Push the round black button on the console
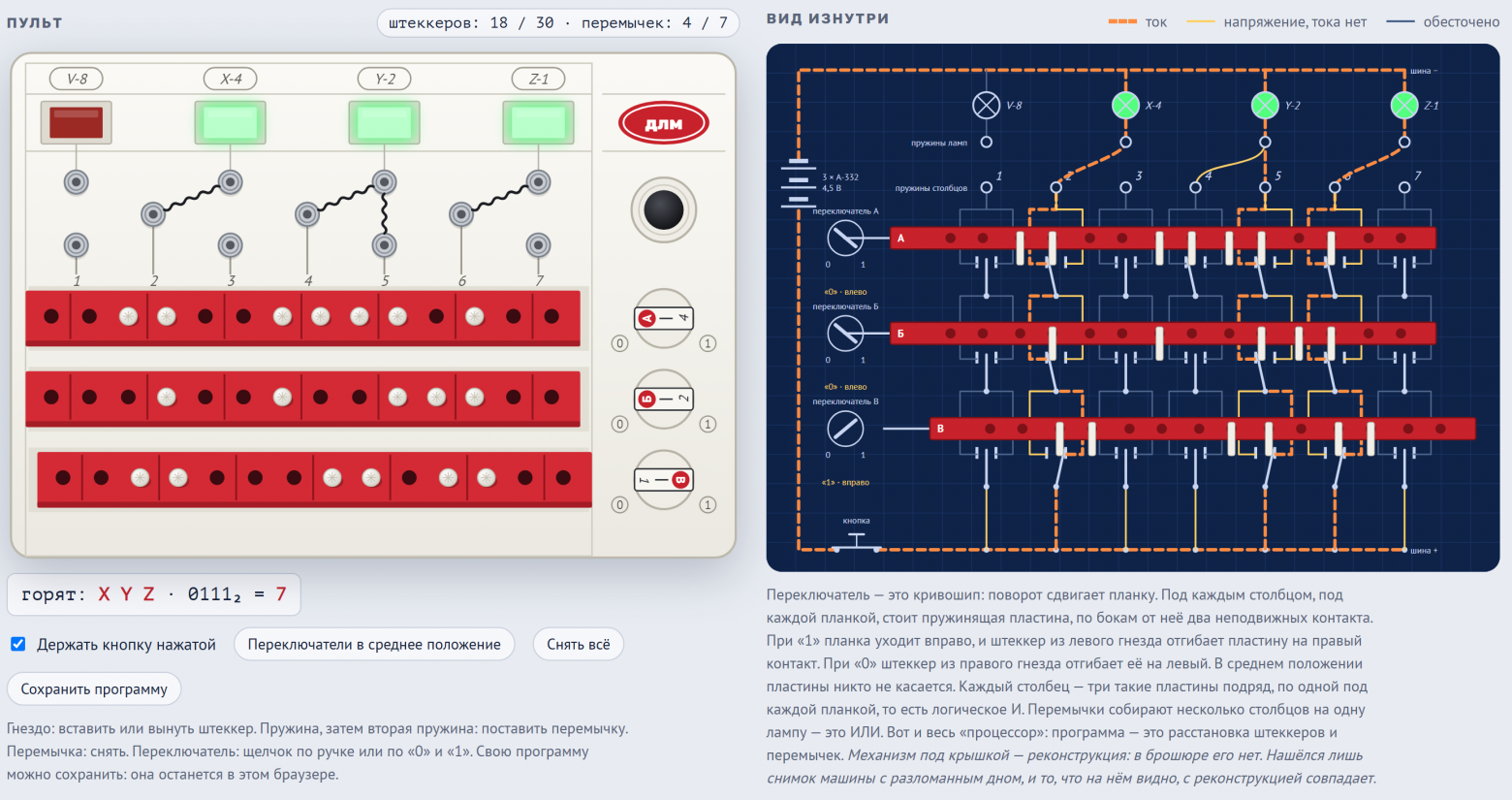Image resolution: width=1512 pixels, height=800 pixels. coord(664,209)
